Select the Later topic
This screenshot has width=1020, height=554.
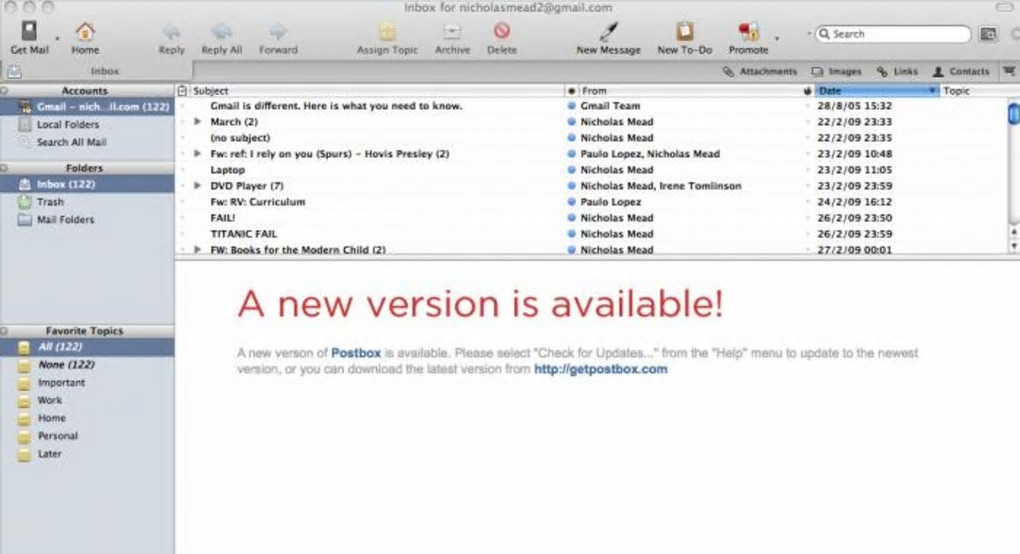49,454
